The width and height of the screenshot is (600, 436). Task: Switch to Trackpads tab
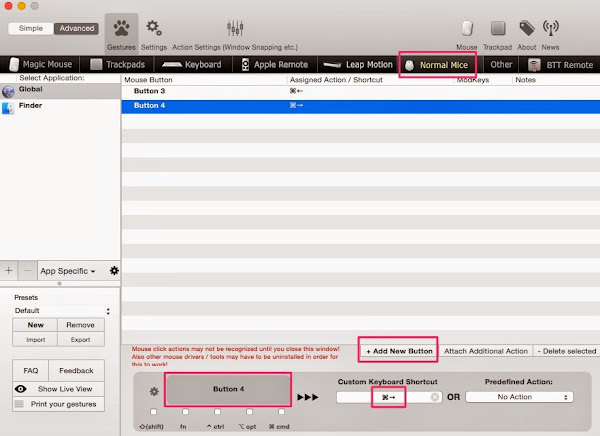point(117,64)
